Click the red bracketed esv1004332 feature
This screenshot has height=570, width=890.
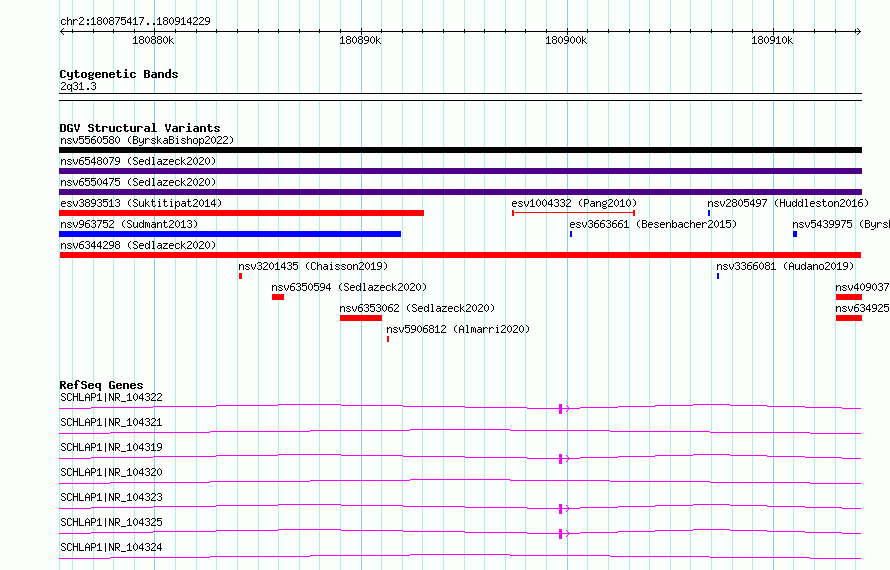573,213
